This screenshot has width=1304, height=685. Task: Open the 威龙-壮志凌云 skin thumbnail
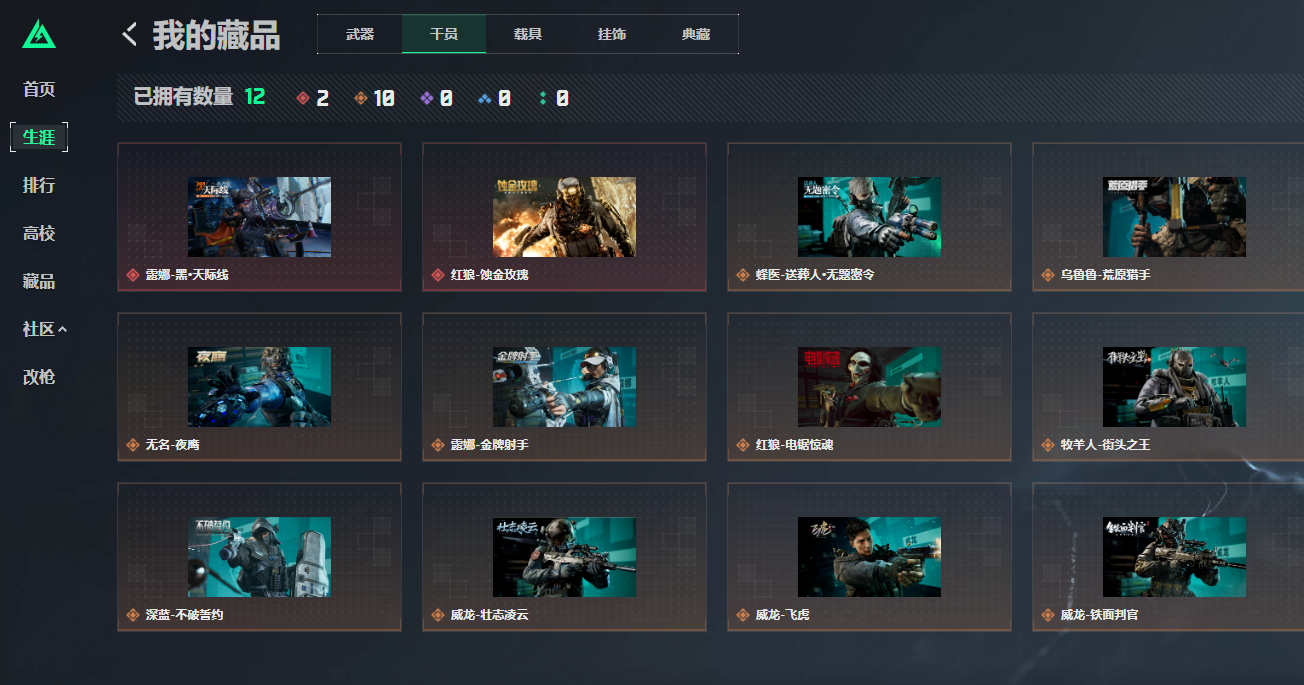[x=564, y=557]
